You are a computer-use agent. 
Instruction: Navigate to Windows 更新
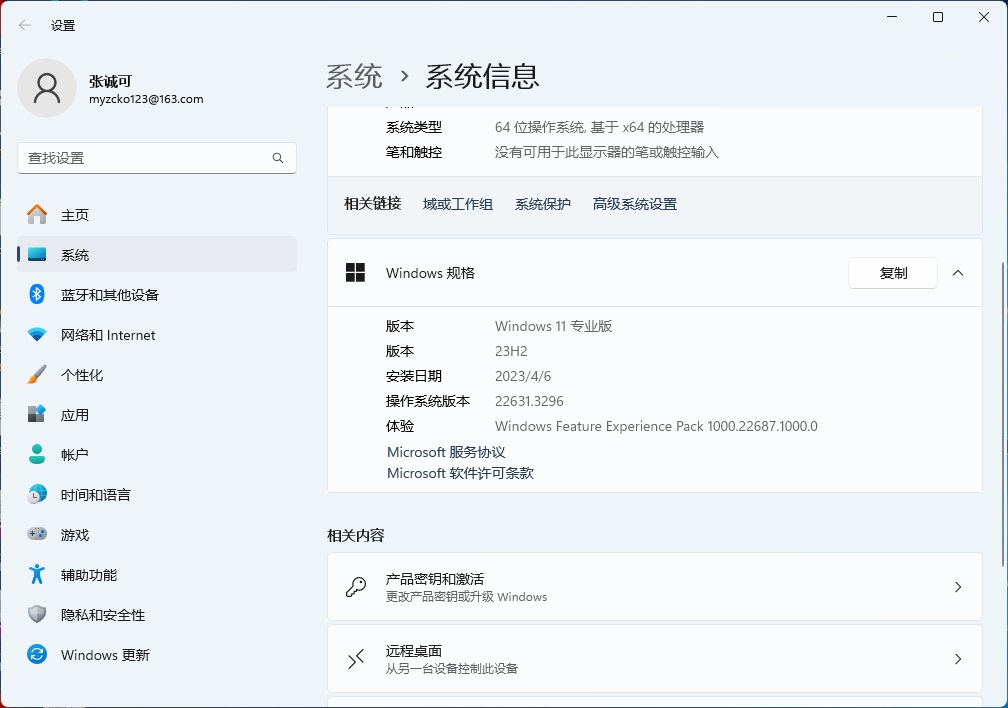click(x=157, y=655)
